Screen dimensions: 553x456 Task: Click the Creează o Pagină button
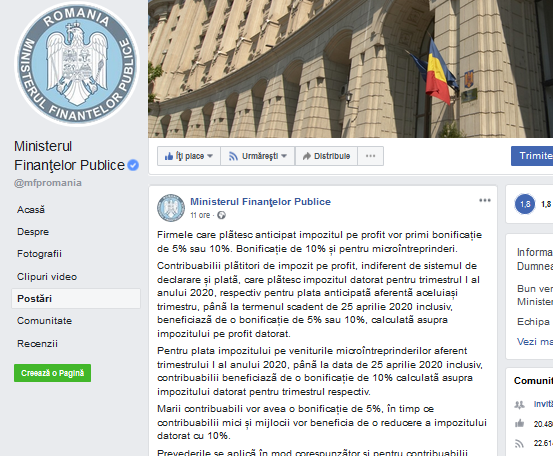tap(53, 373)
